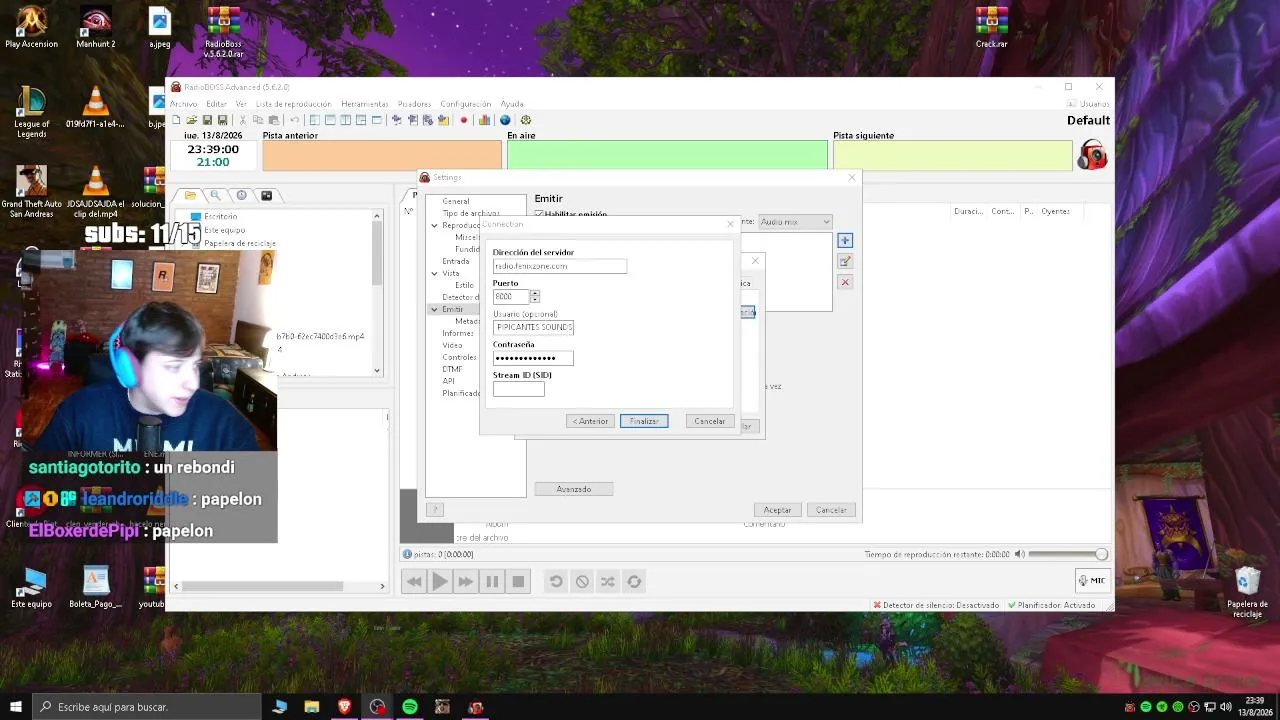Collapse the Emitir tree node
Screen dimensions: 1280x720
point(435,309)
